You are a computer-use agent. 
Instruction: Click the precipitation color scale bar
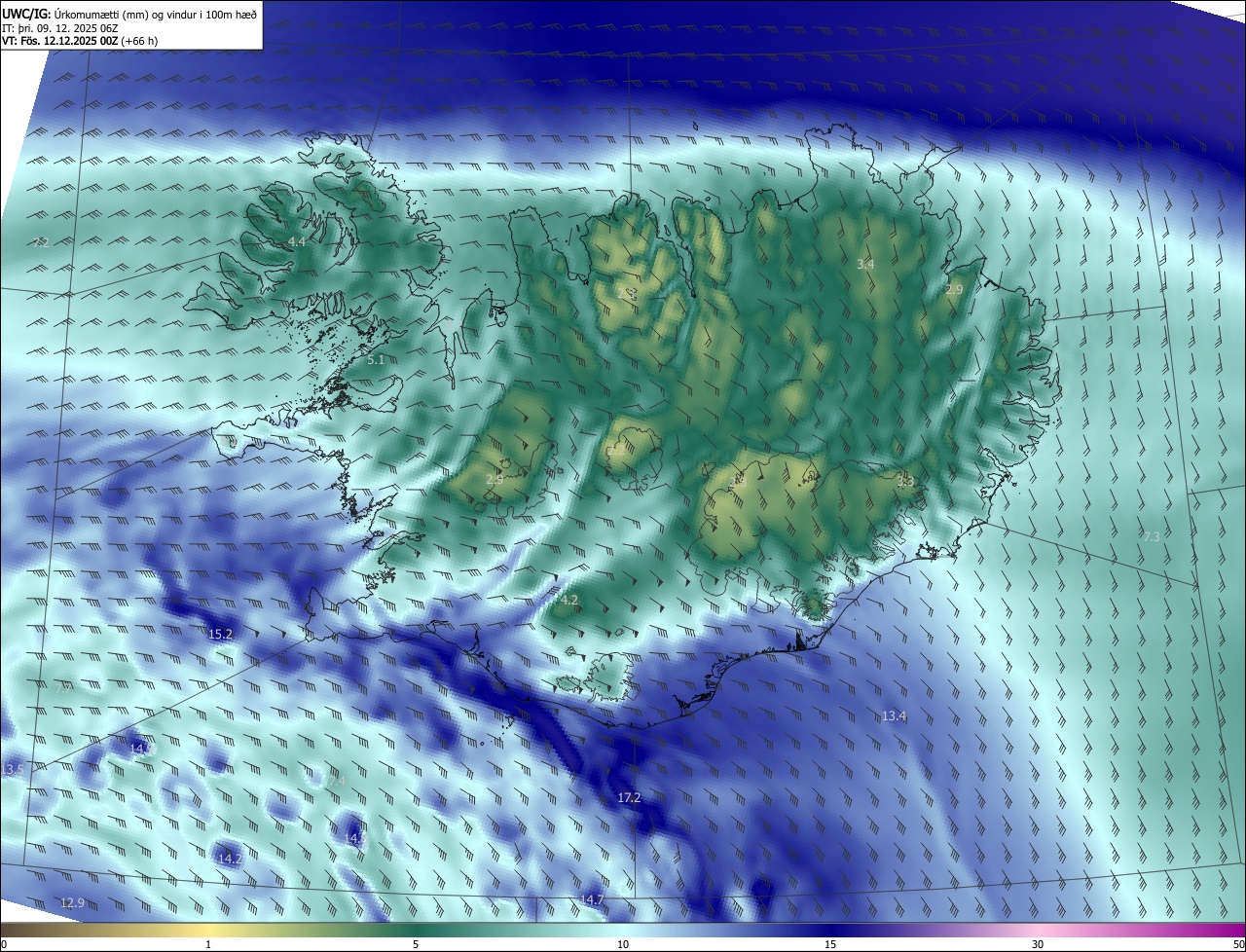tap(623, 930)
